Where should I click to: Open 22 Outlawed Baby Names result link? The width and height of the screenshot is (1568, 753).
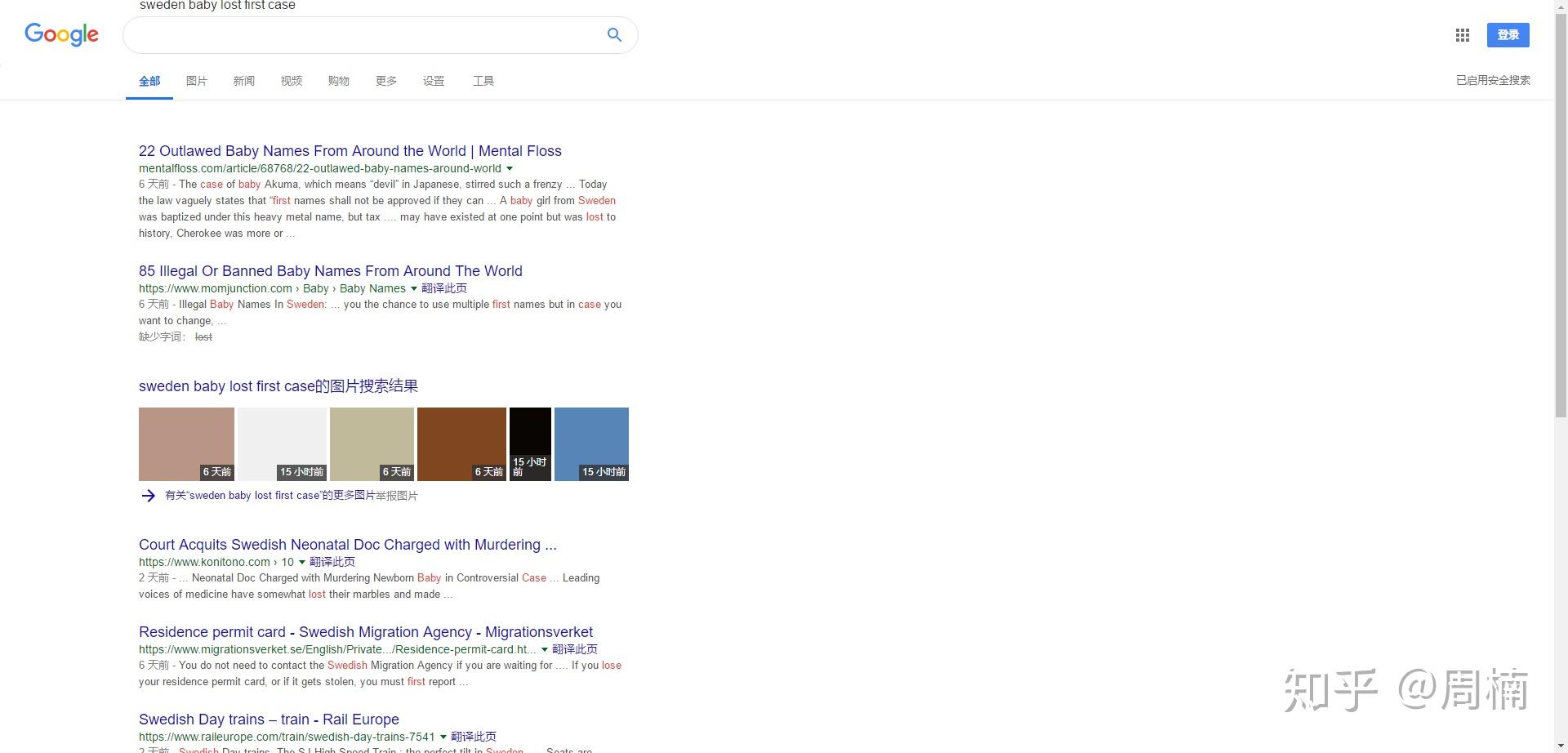coord(350,151)
